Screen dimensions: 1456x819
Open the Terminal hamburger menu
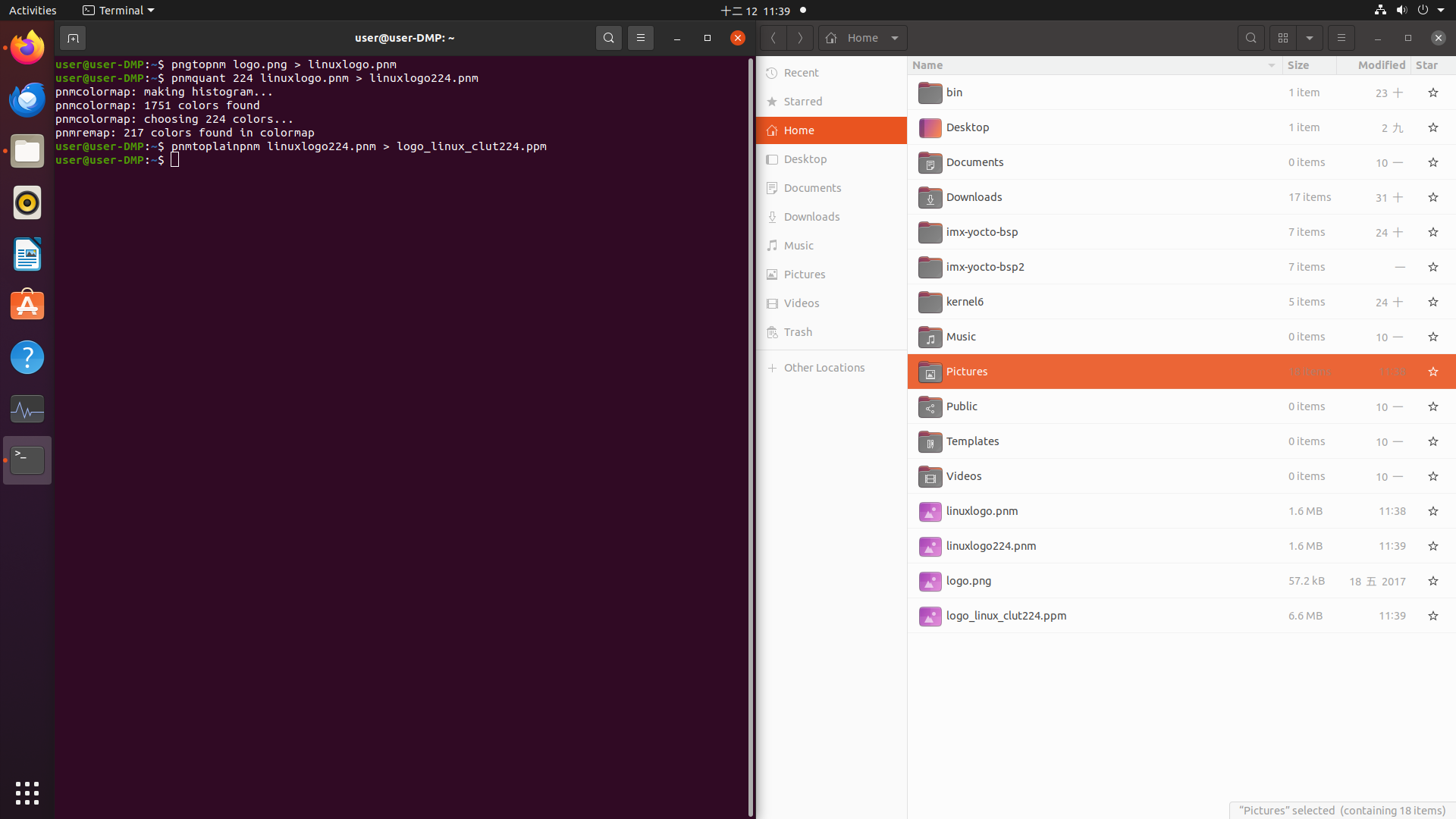click(641, 38)
